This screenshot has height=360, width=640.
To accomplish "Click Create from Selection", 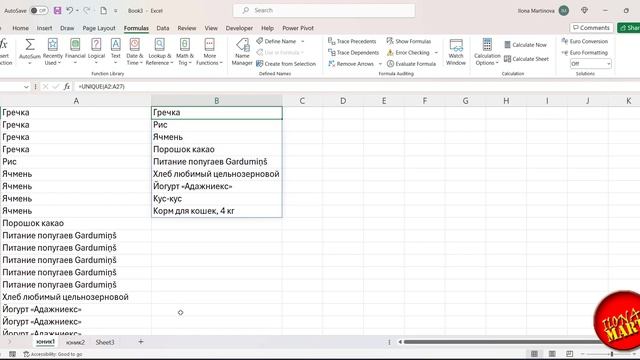I will click(286, 64).
